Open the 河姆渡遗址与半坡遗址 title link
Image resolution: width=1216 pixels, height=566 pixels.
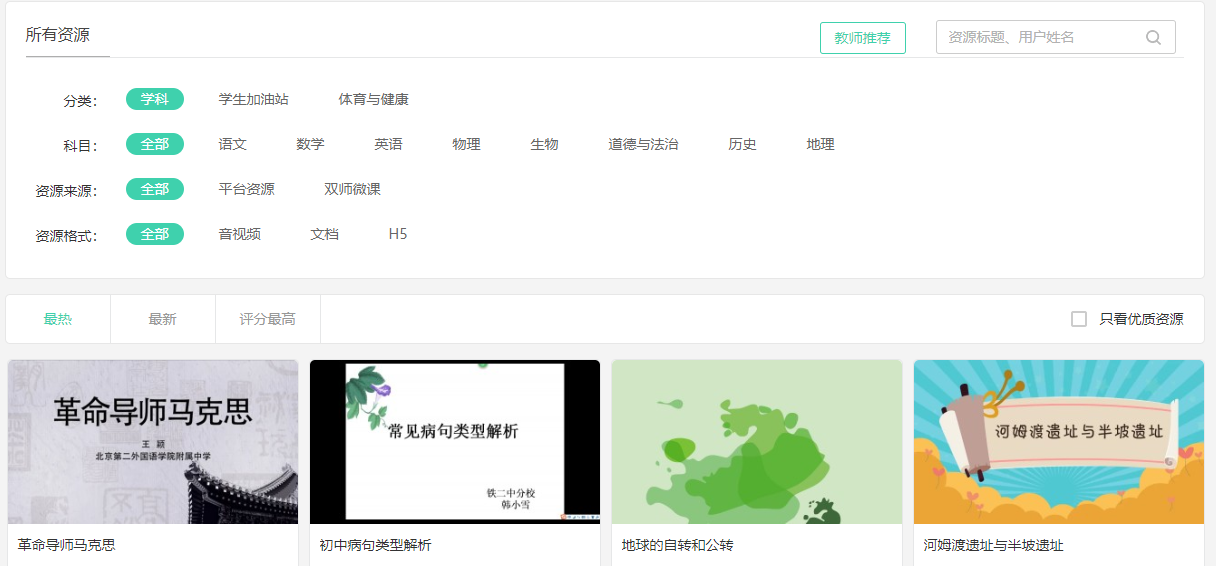coord(993,545)
